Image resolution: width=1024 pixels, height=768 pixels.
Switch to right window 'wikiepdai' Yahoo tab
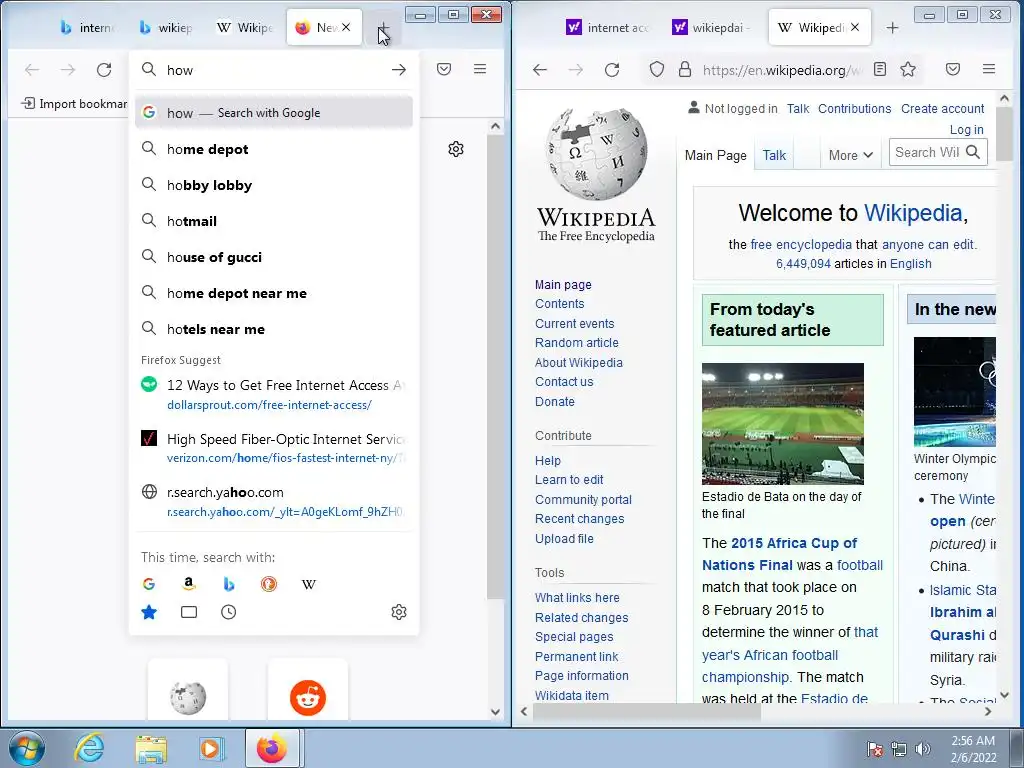(x=712, y=27)
